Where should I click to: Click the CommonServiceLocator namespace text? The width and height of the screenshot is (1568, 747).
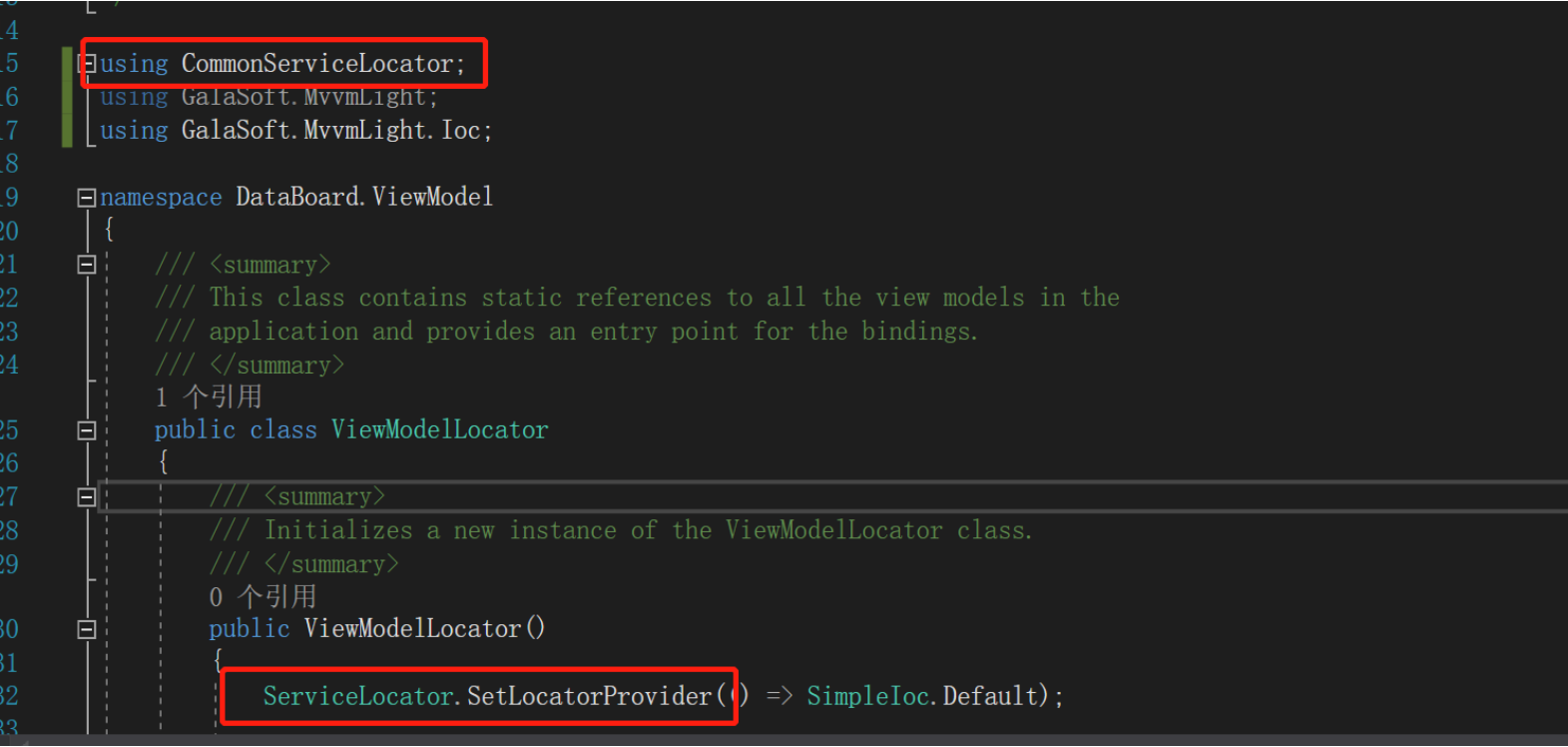[x=316, y=64]
